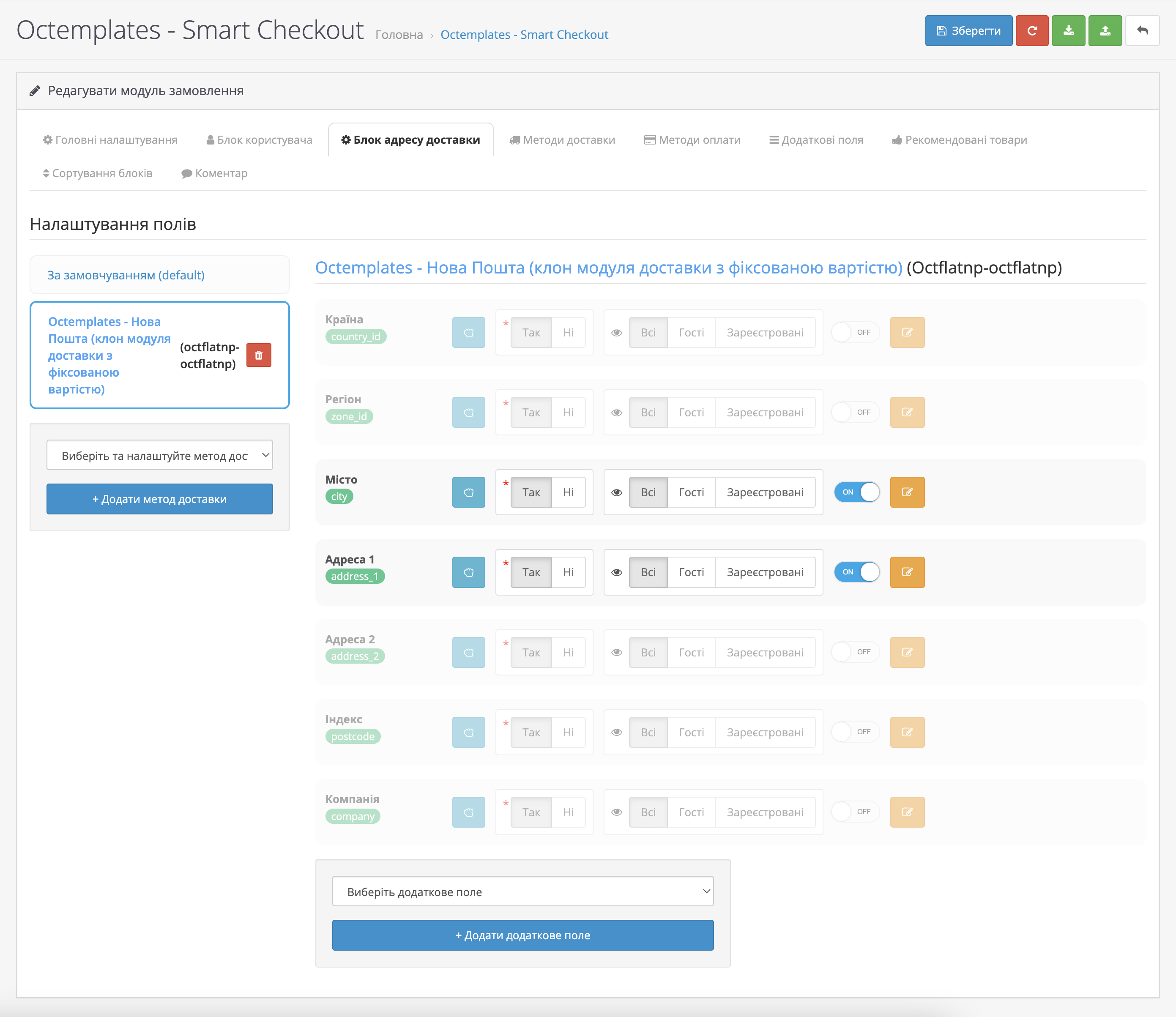Switch to the Блок користувача tab

(259, 140)
